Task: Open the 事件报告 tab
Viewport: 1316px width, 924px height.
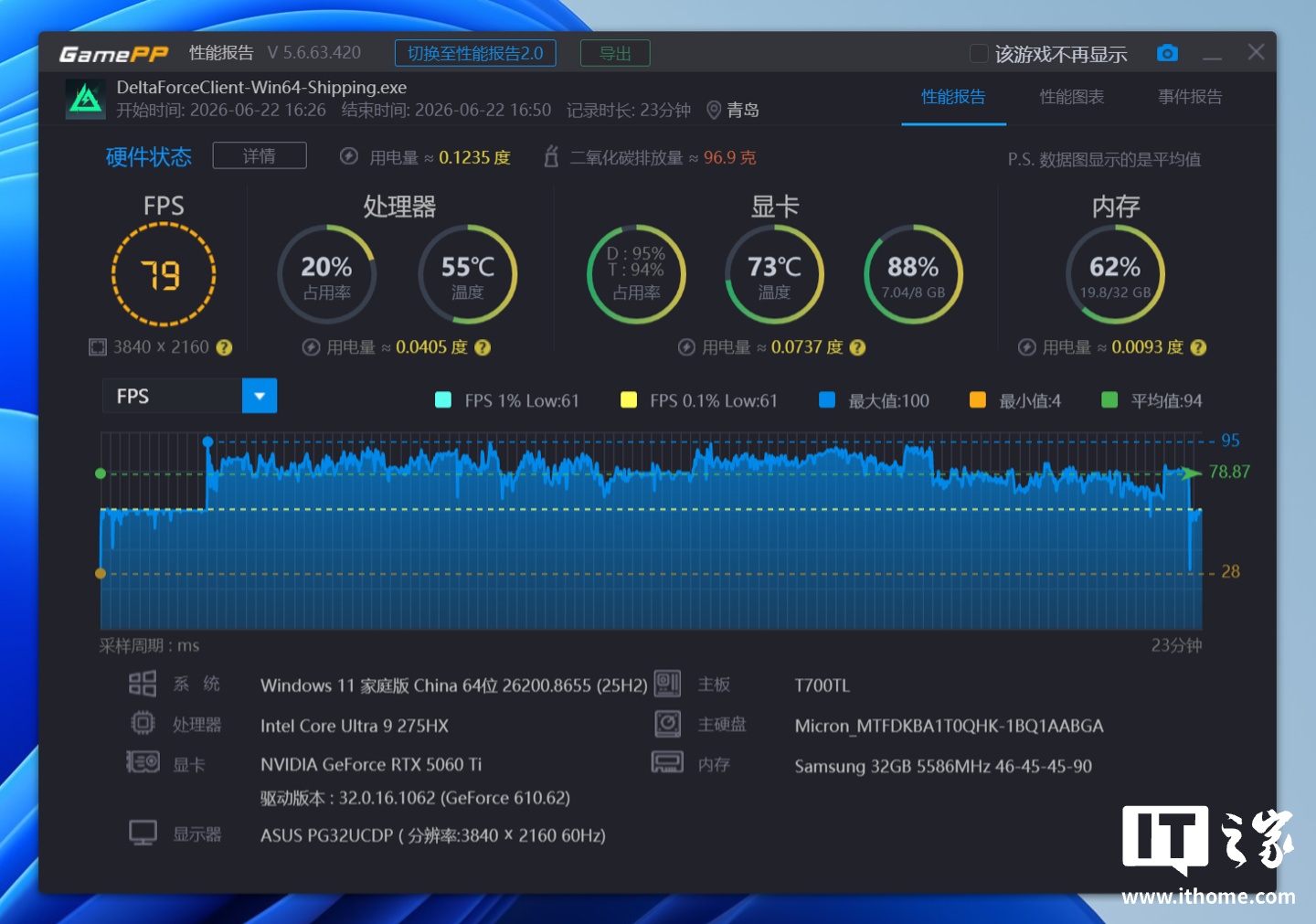Action: (x=1190, y=97)
